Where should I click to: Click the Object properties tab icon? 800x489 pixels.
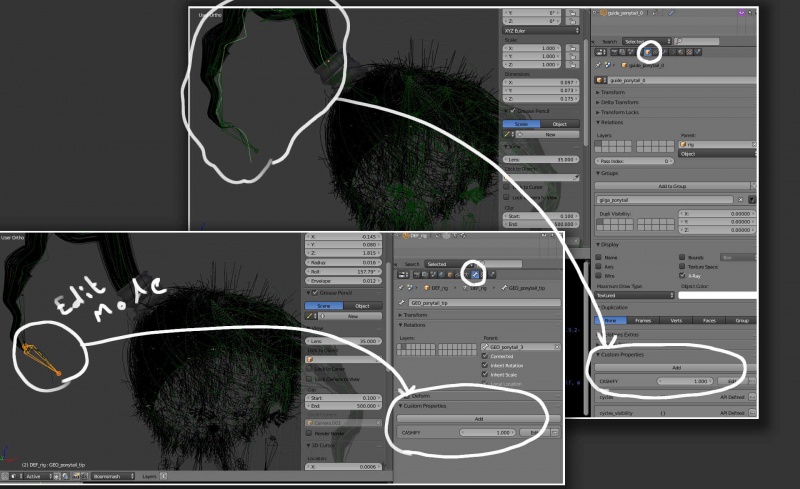click(x=649, y=51)
